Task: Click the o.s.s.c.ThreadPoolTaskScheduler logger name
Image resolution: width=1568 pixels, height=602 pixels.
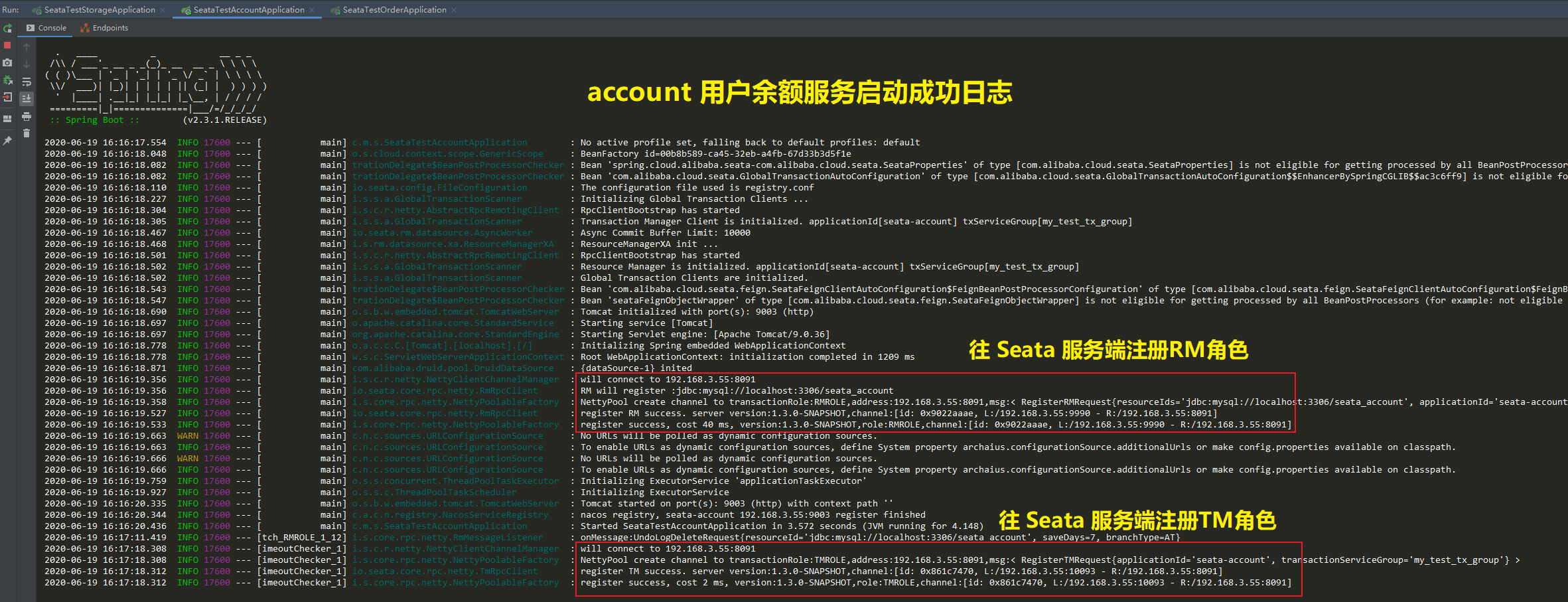Action: tap(434, 492)
